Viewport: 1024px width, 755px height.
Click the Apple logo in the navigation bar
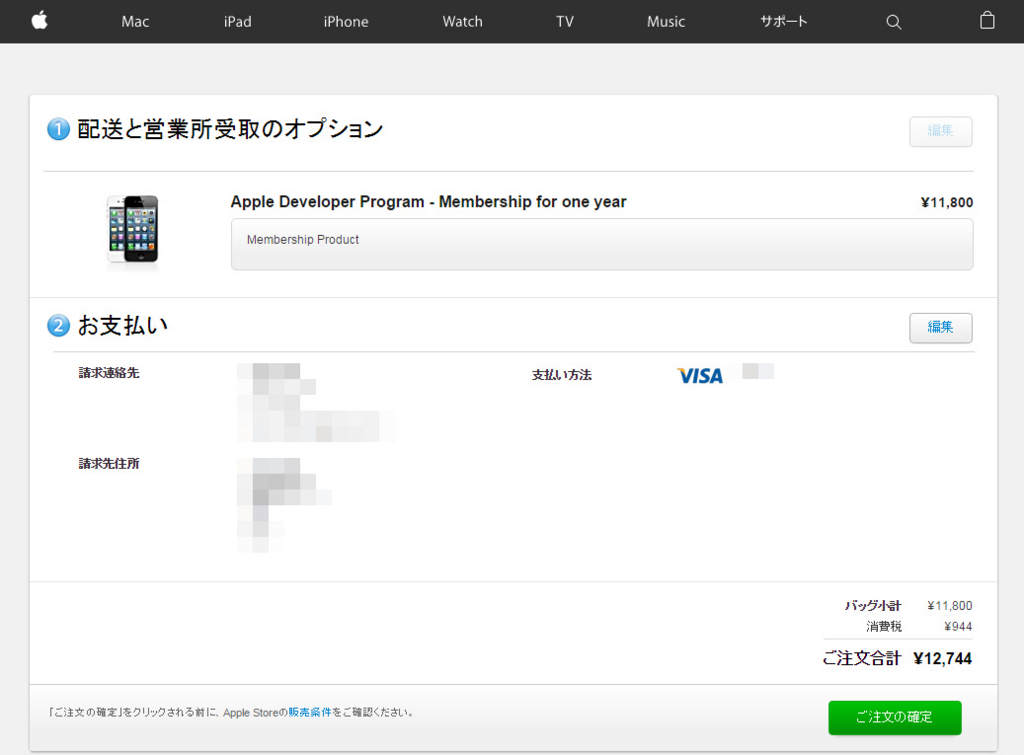click(40, 21)
